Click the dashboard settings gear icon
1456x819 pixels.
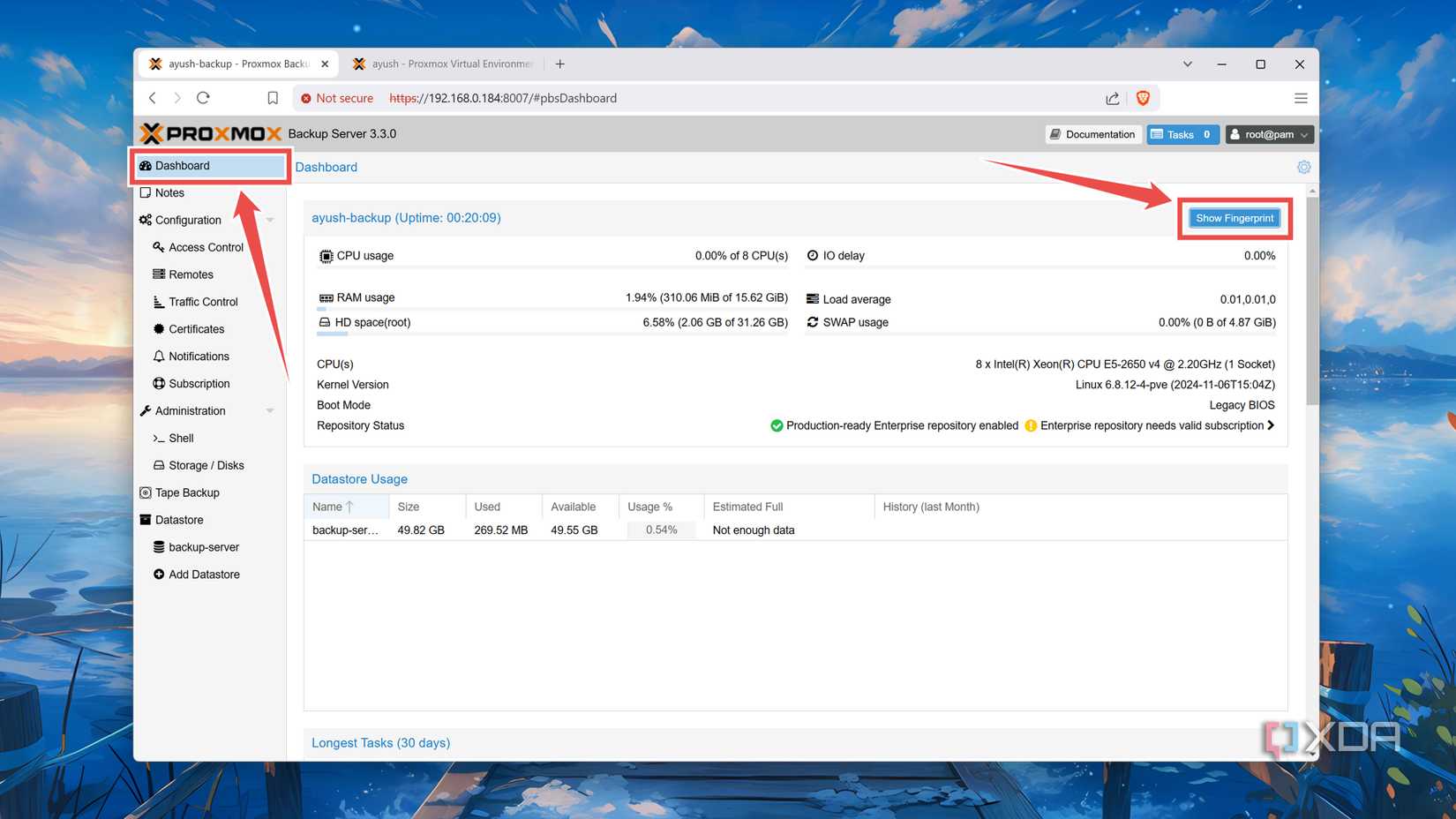click(x=1303, y=167)
